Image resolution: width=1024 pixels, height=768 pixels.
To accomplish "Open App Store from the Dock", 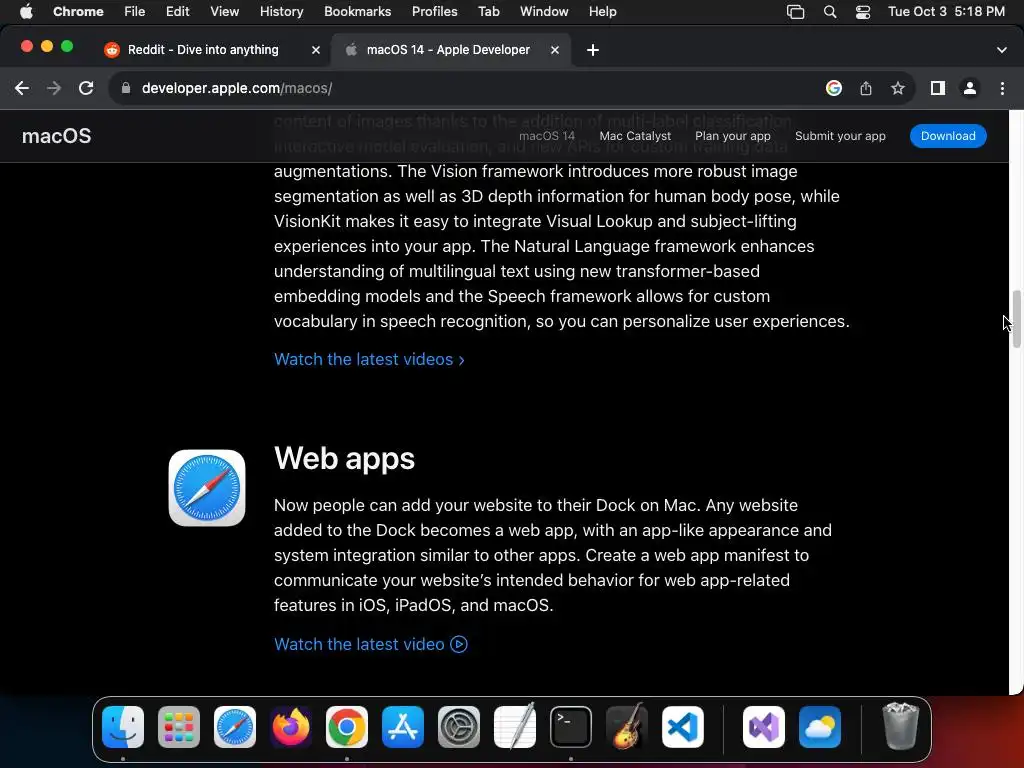I will click(x=403, y=727).
